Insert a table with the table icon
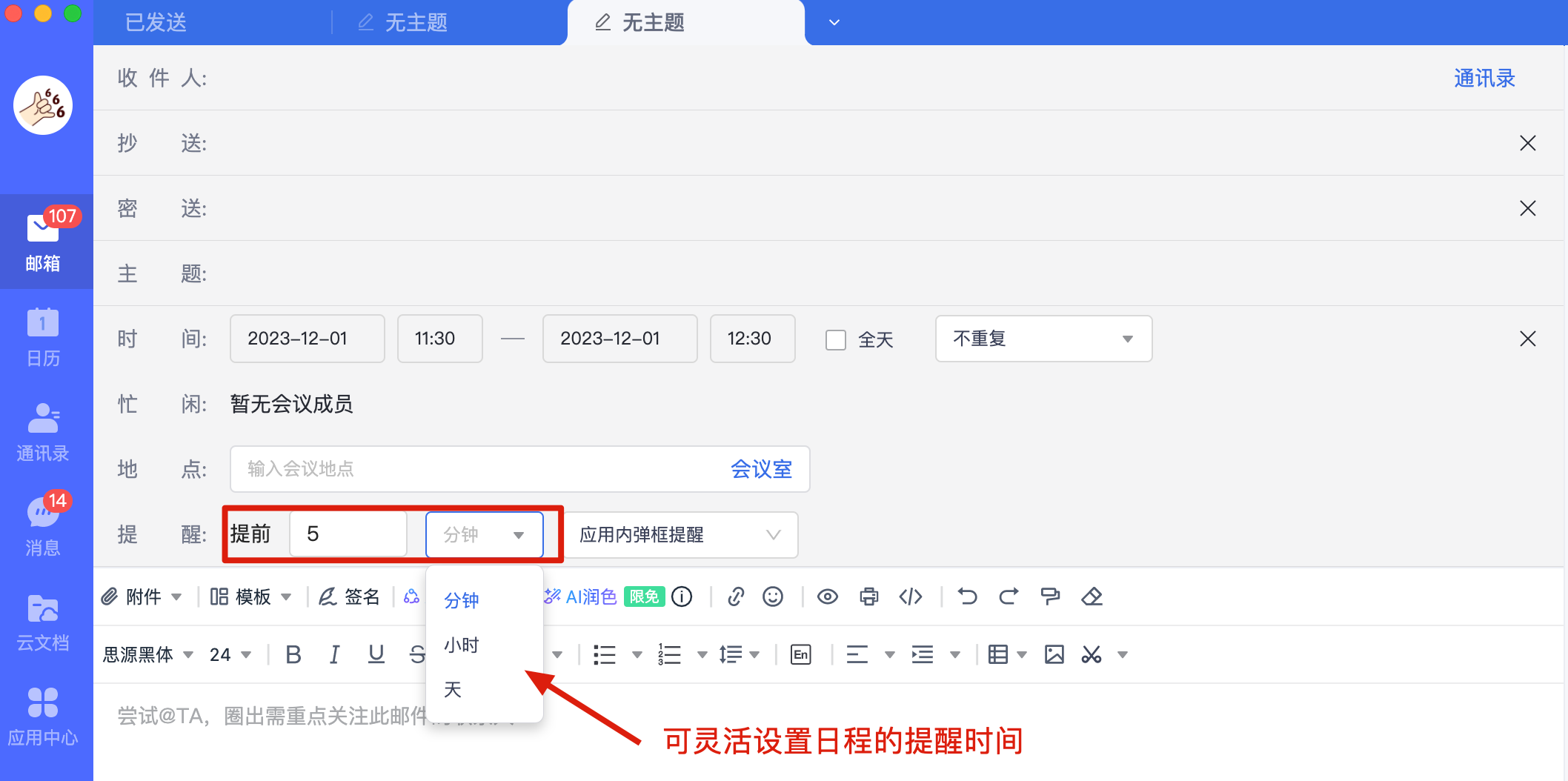This screenshot has height=781, width=1568. (x=998, y=654)
